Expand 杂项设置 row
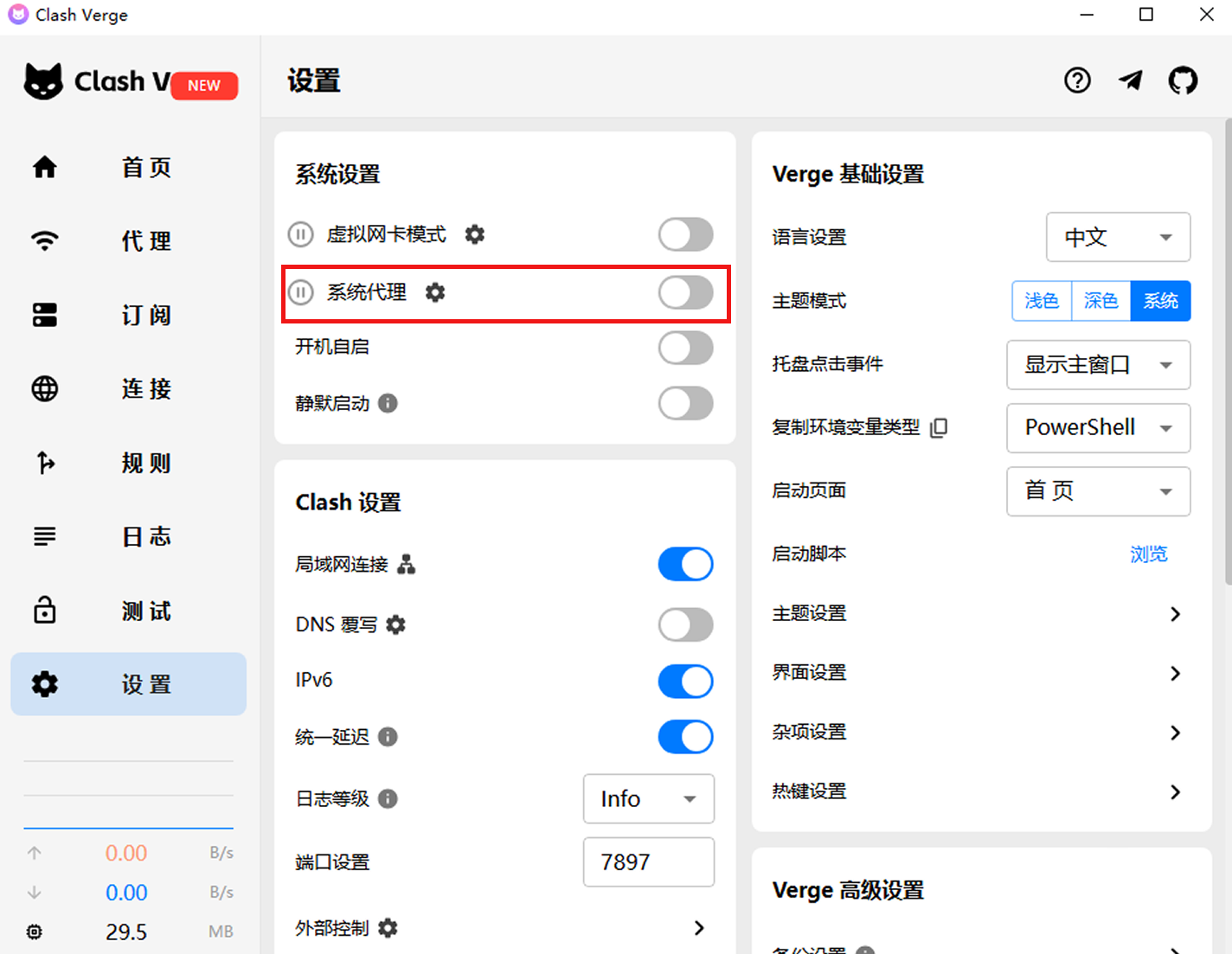This screenshot has height=954, width=1232. (x=981, y=733)
